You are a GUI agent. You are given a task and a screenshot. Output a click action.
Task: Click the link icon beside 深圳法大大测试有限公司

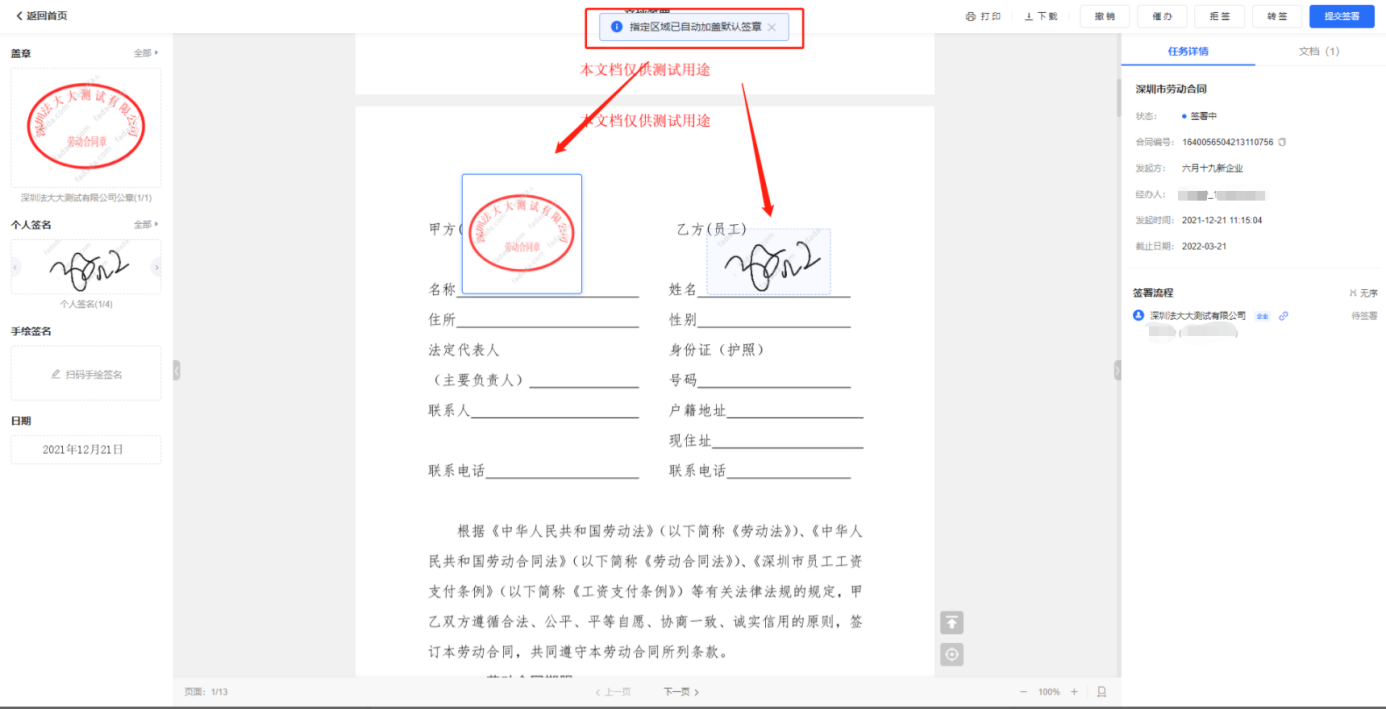pos(1283,316)
